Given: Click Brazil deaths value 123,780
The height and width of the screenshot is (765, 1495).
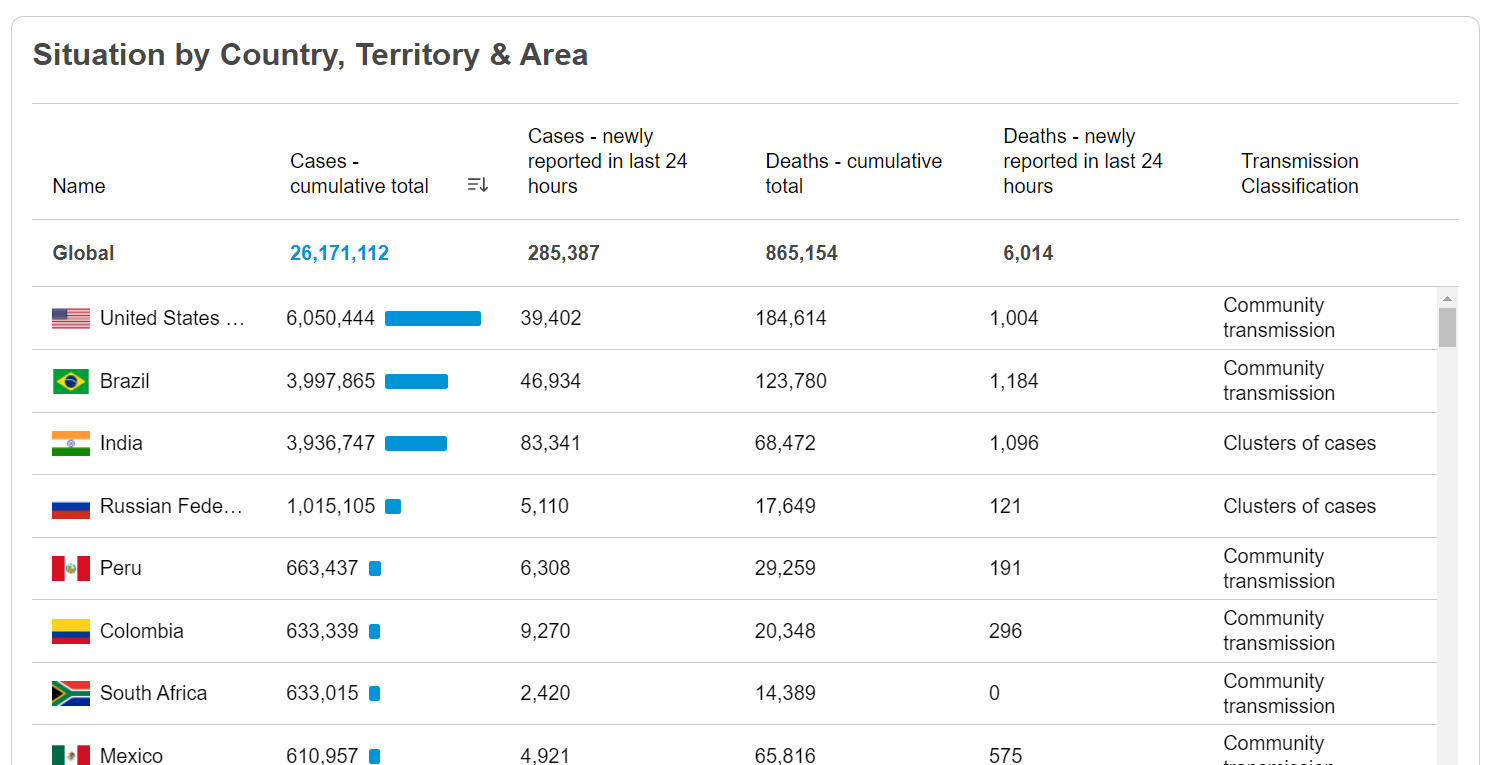Looking at the screenshot, I should (791, 381).
